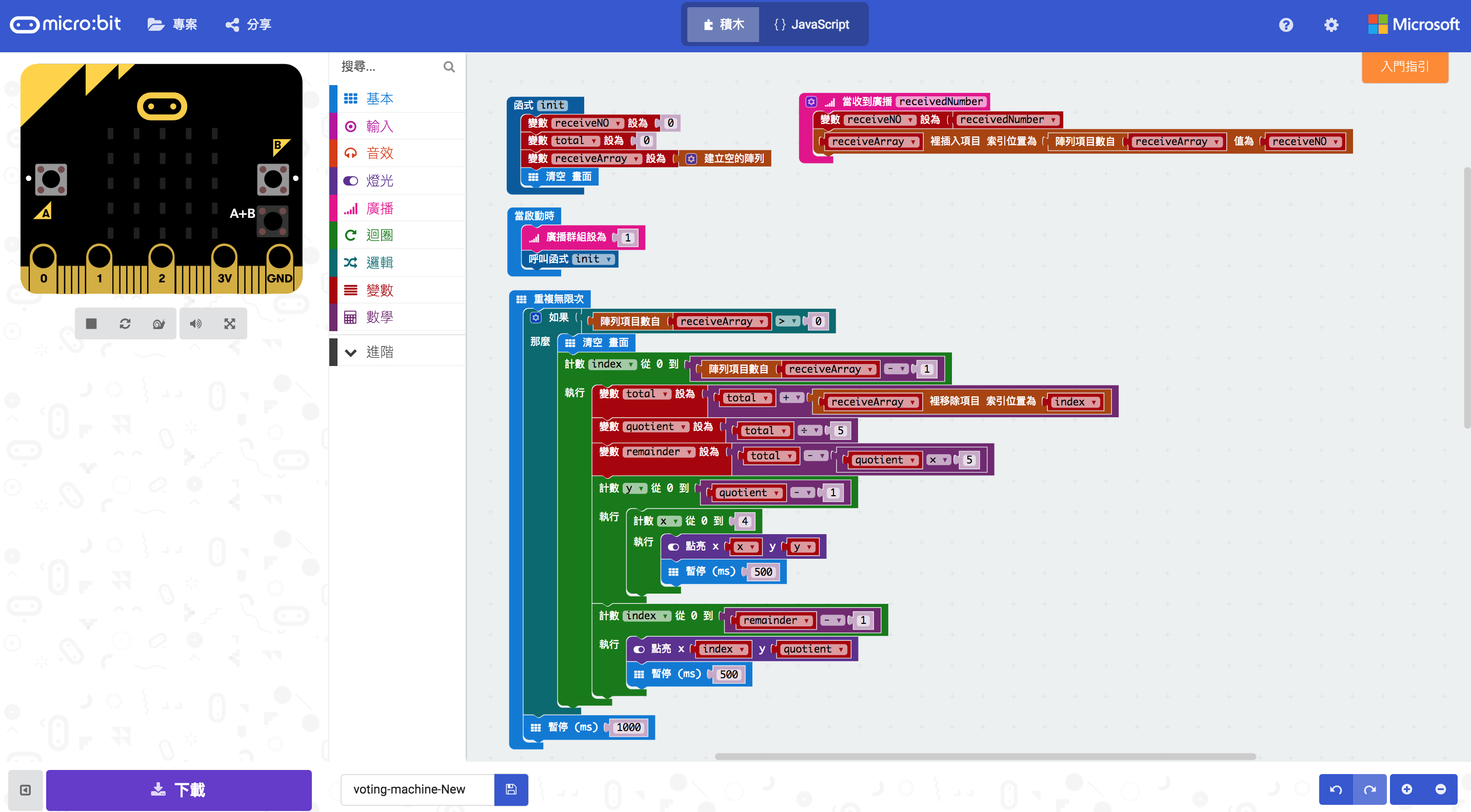1471x812 pixels.
Task: Open the 數學 block category
Action: [x=397, y=317]
